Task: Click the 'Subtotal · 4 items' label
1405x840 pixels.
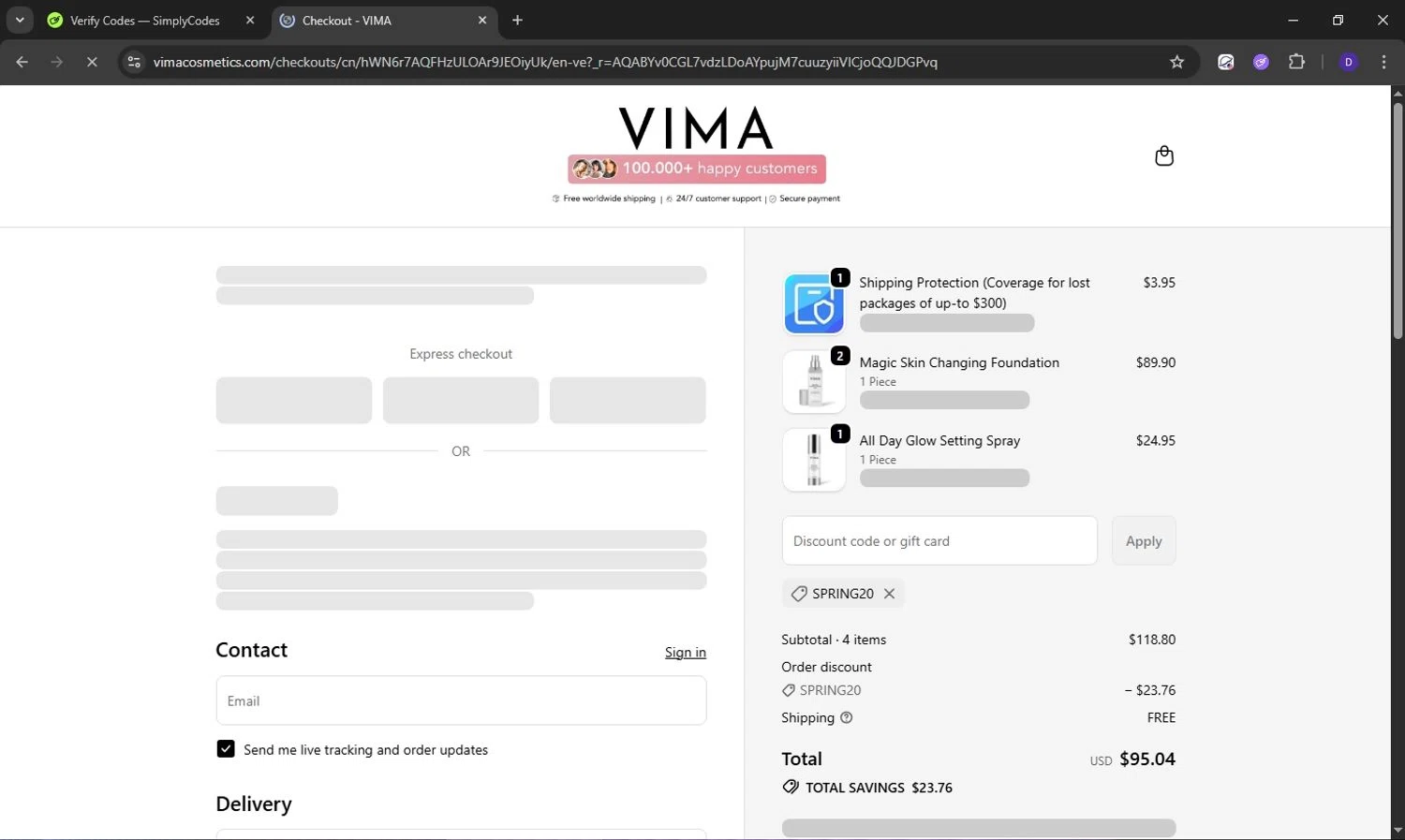Action: click(834, 640)
